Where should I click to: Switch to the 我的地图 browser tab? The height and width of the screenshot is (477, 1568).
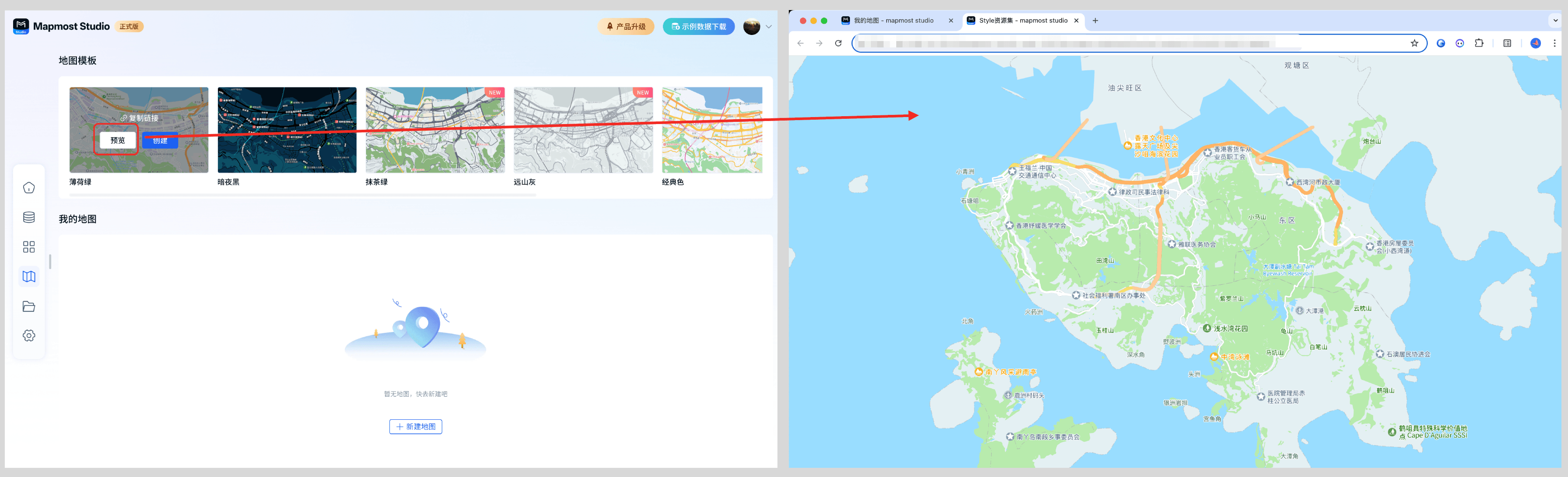pyautogui.click(x=893, y=21)
